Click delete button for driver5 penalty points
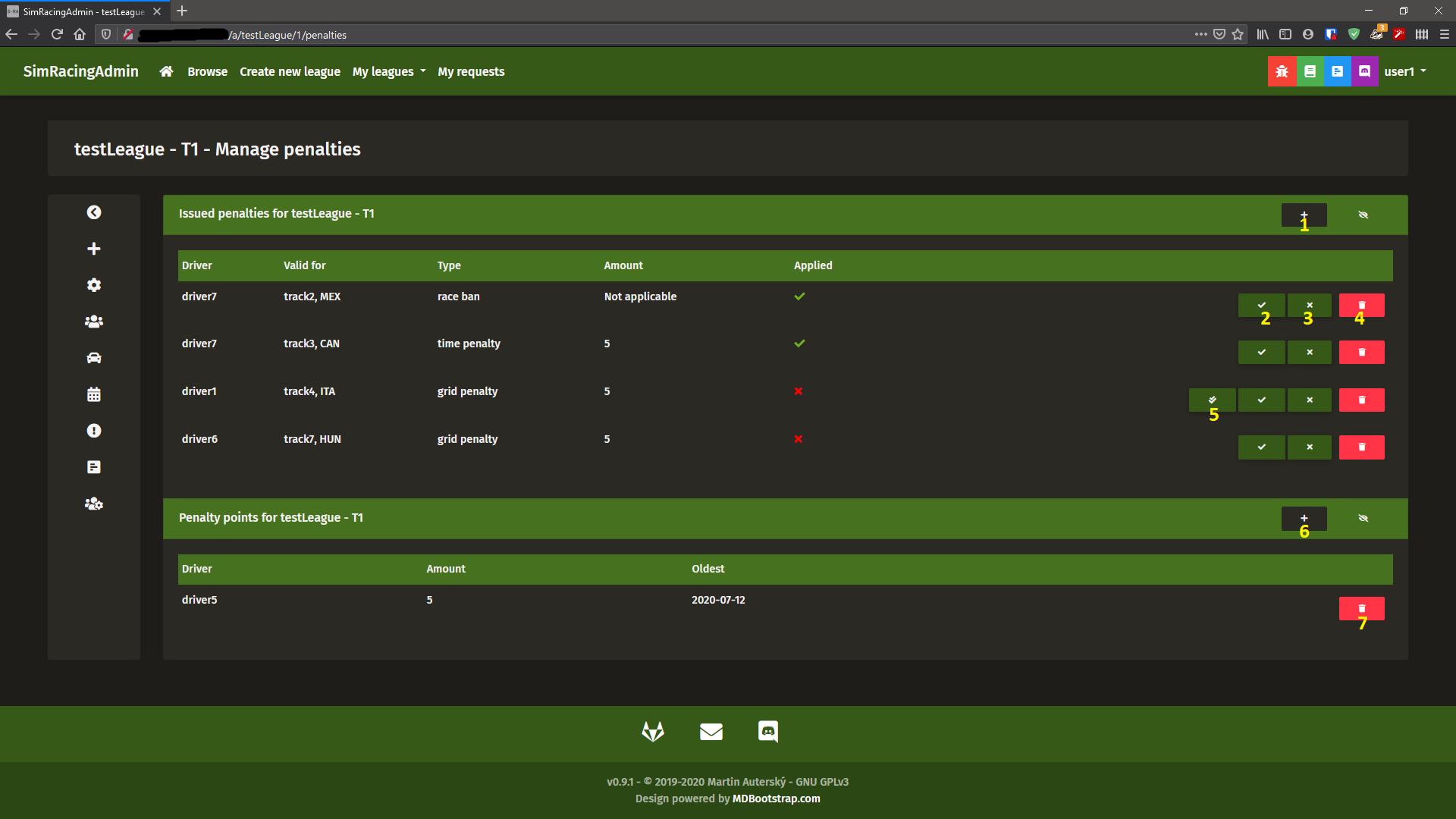The width and height of the screenshot is (1456, 819). [x=1362, y=608]
